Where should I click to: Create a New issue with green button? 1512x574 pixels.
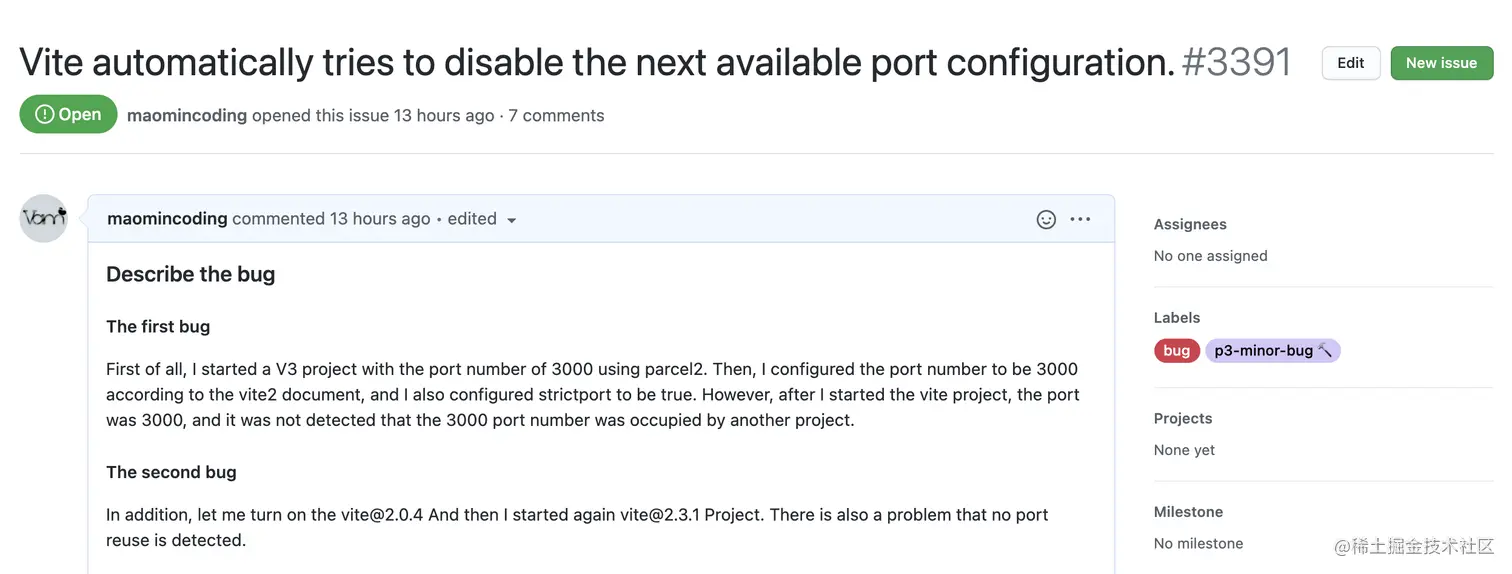(1440, 63)
